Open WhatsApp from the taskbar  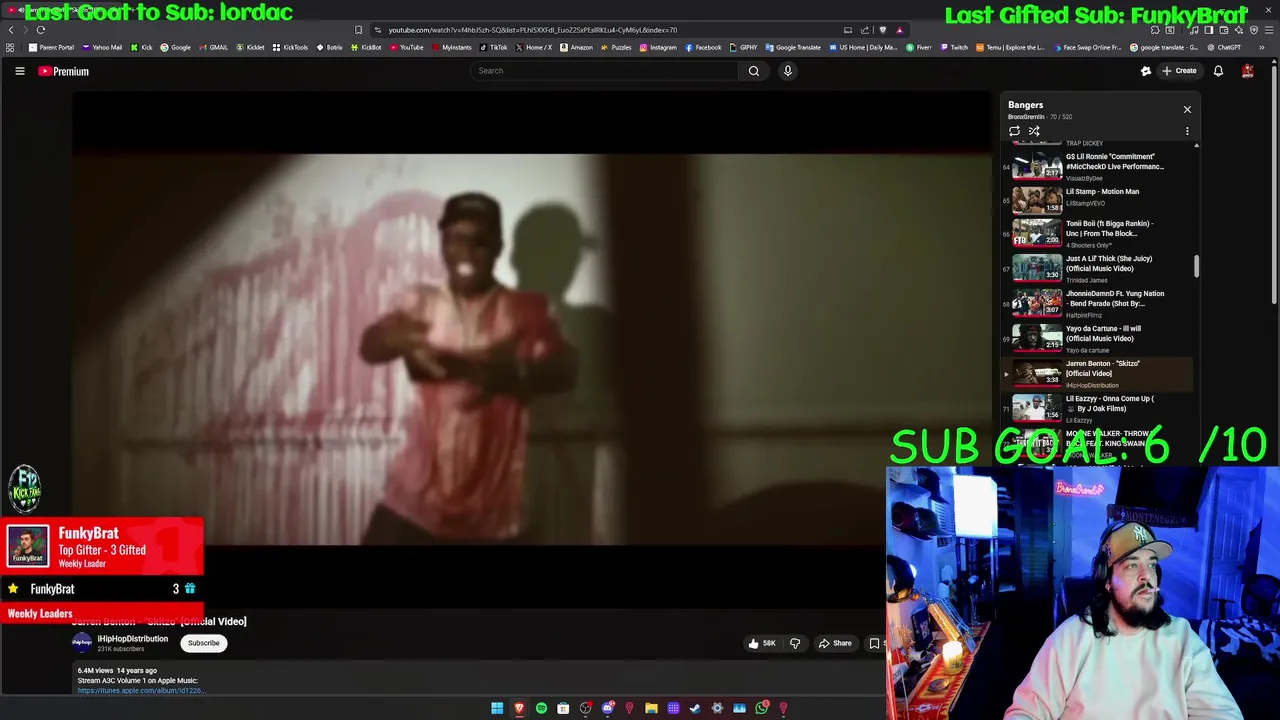coord(761,708)
